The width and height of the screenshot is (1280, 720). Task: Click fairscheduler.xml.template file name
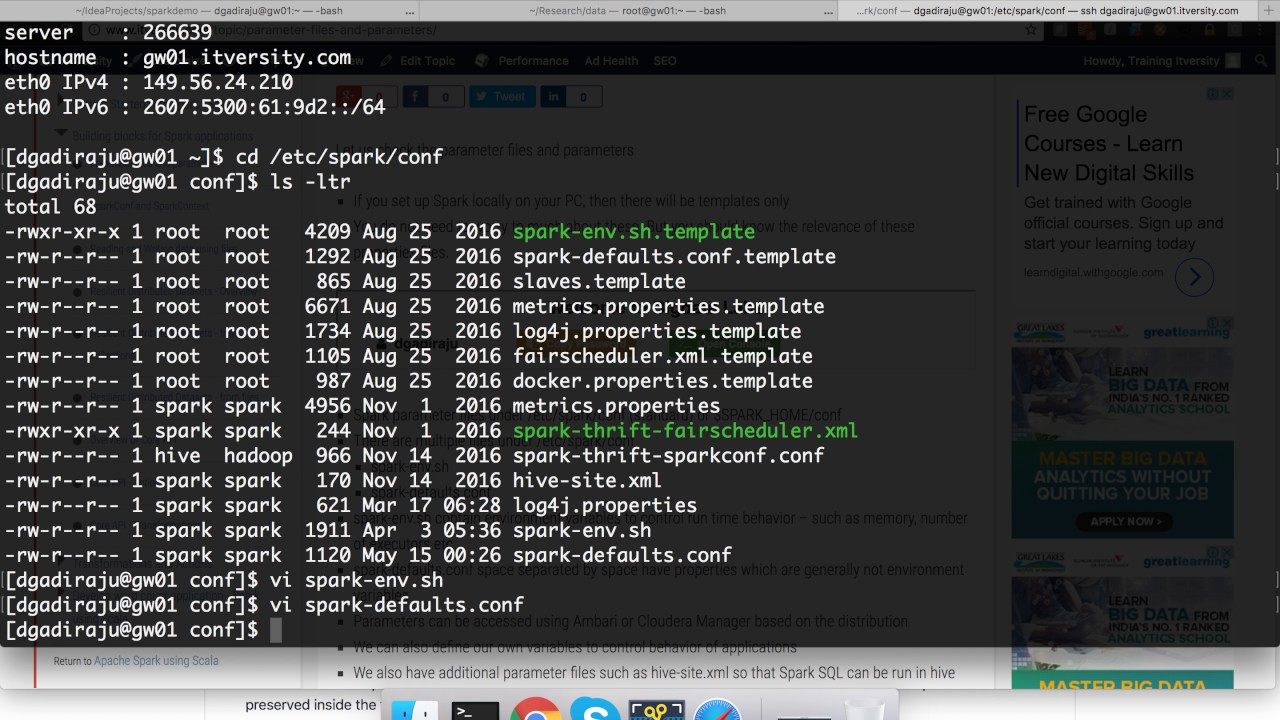point(662,356)
